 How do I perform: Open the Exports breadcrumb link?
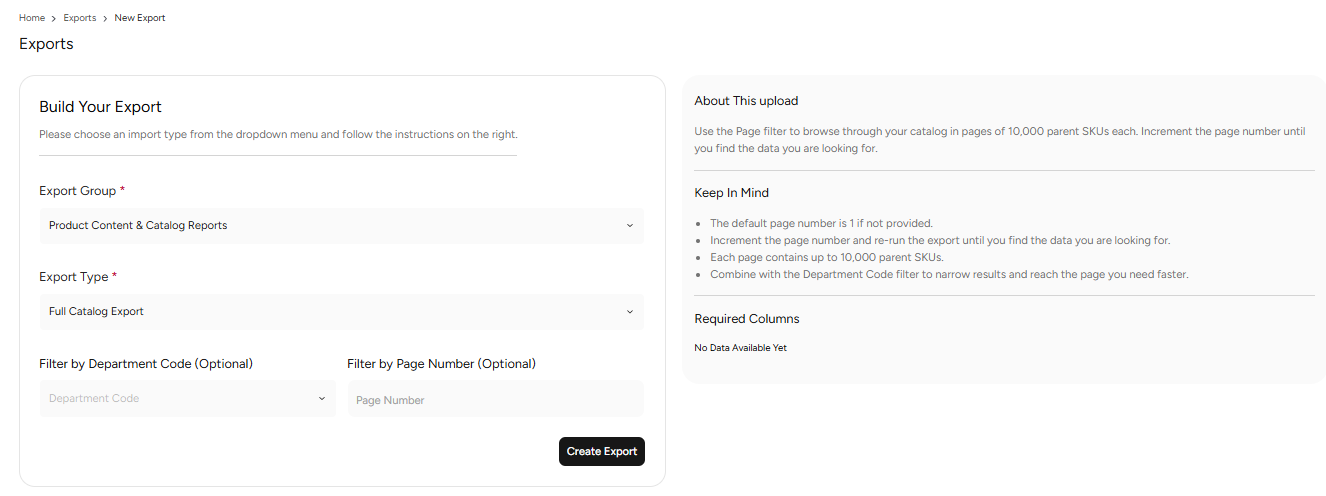(80, 18)
